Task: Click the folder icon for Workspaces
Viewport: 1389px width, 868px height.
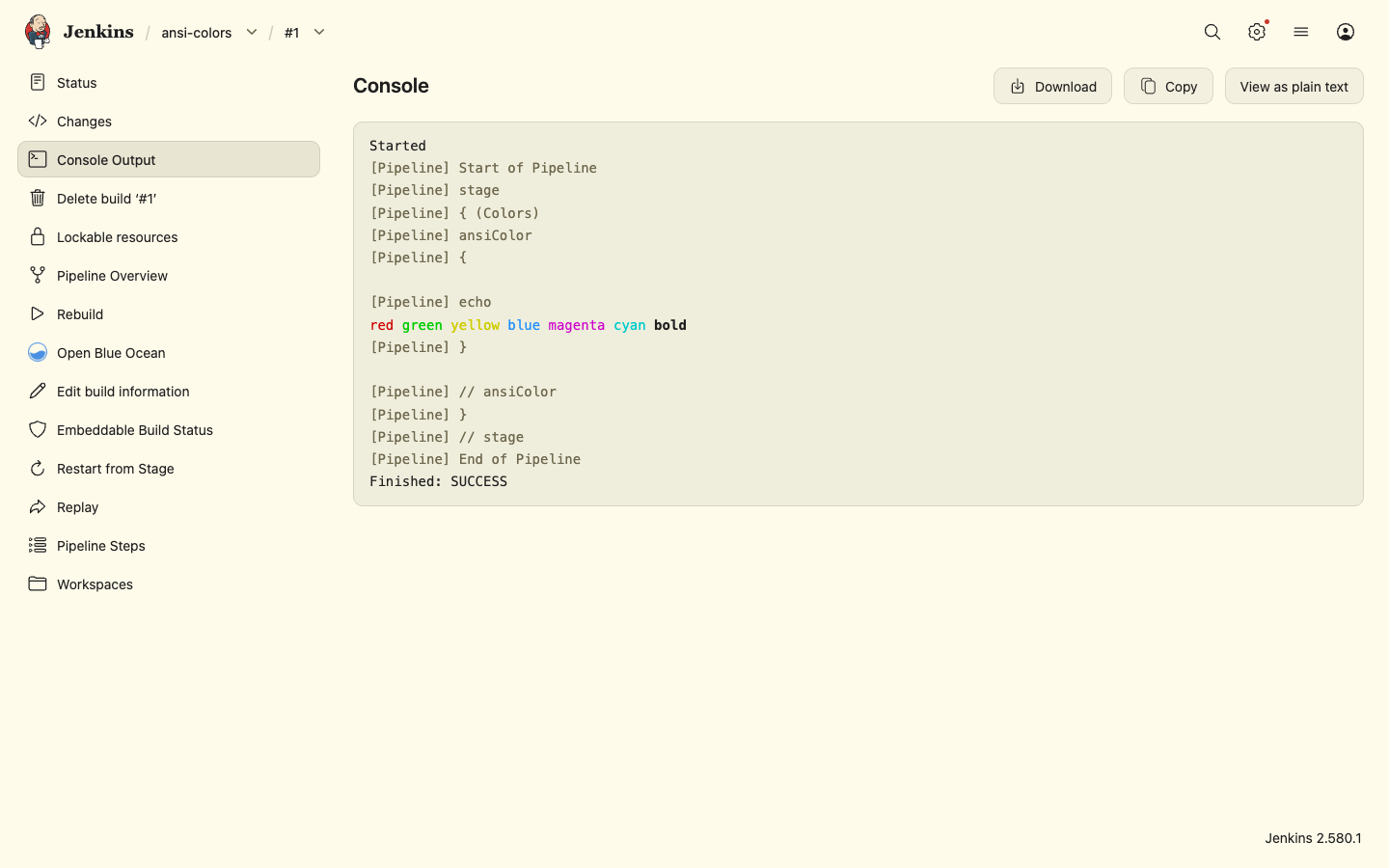Action: click(38, 583)
